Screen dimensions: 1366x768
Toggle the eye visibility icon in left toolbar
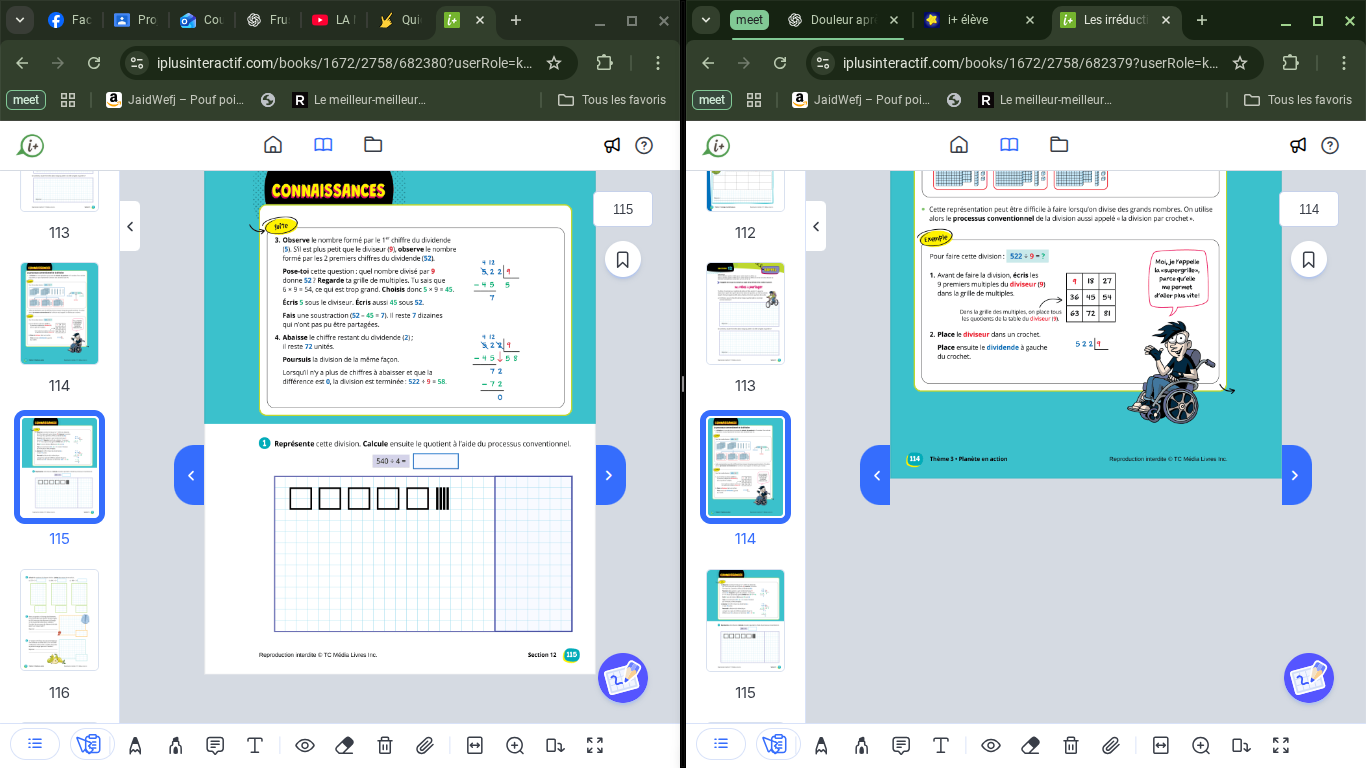(305, 745)
